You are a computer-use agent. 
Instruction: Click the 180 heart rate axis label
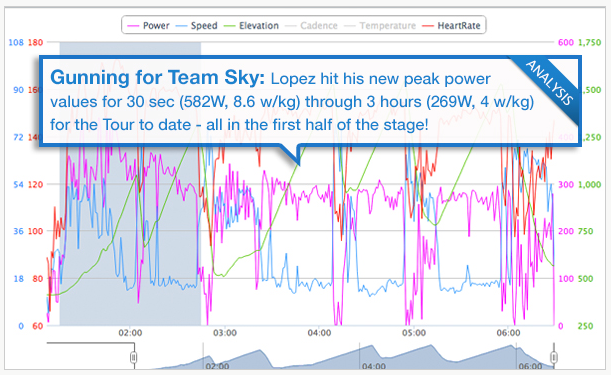(35, 42)
